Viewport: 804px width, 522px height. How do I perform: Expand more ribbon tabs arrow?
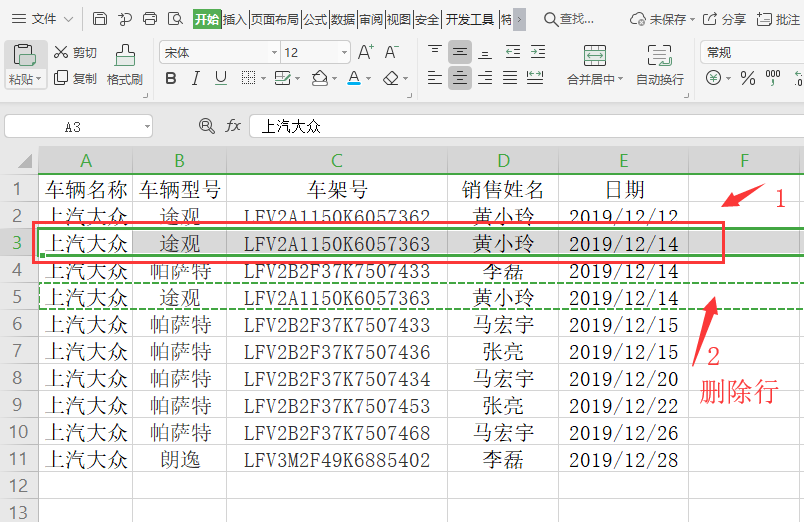click(x=519, y=19)
